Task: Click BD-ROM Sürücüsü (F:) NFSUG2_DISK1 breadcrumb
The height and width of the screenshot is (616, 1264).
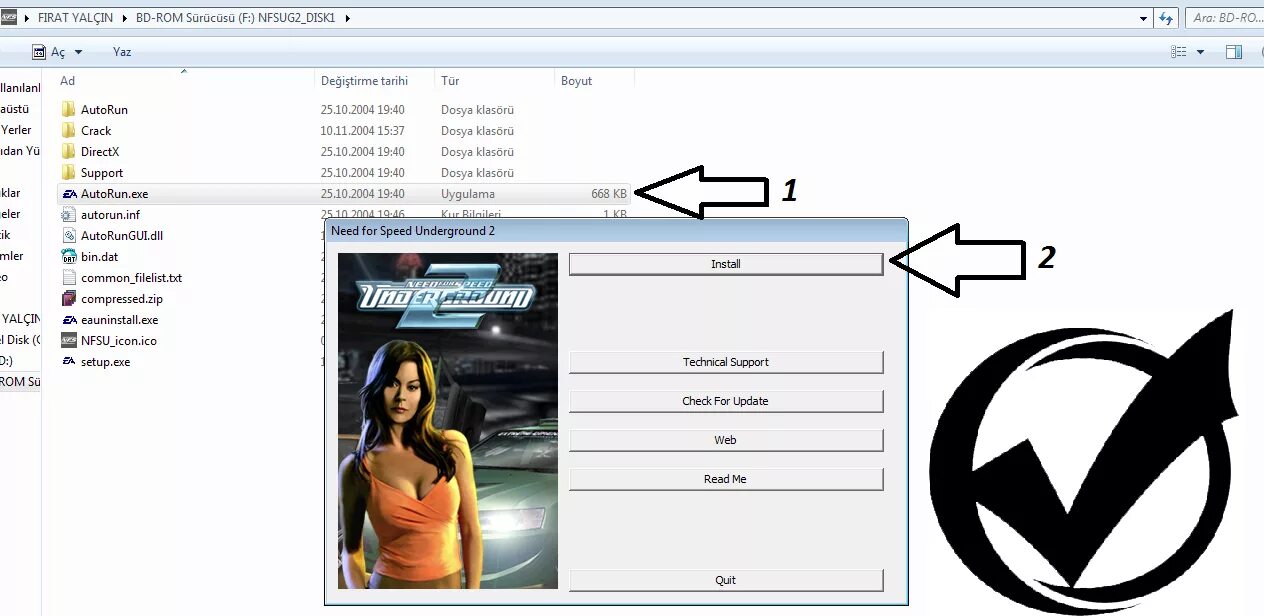Action: pos(236,18)
